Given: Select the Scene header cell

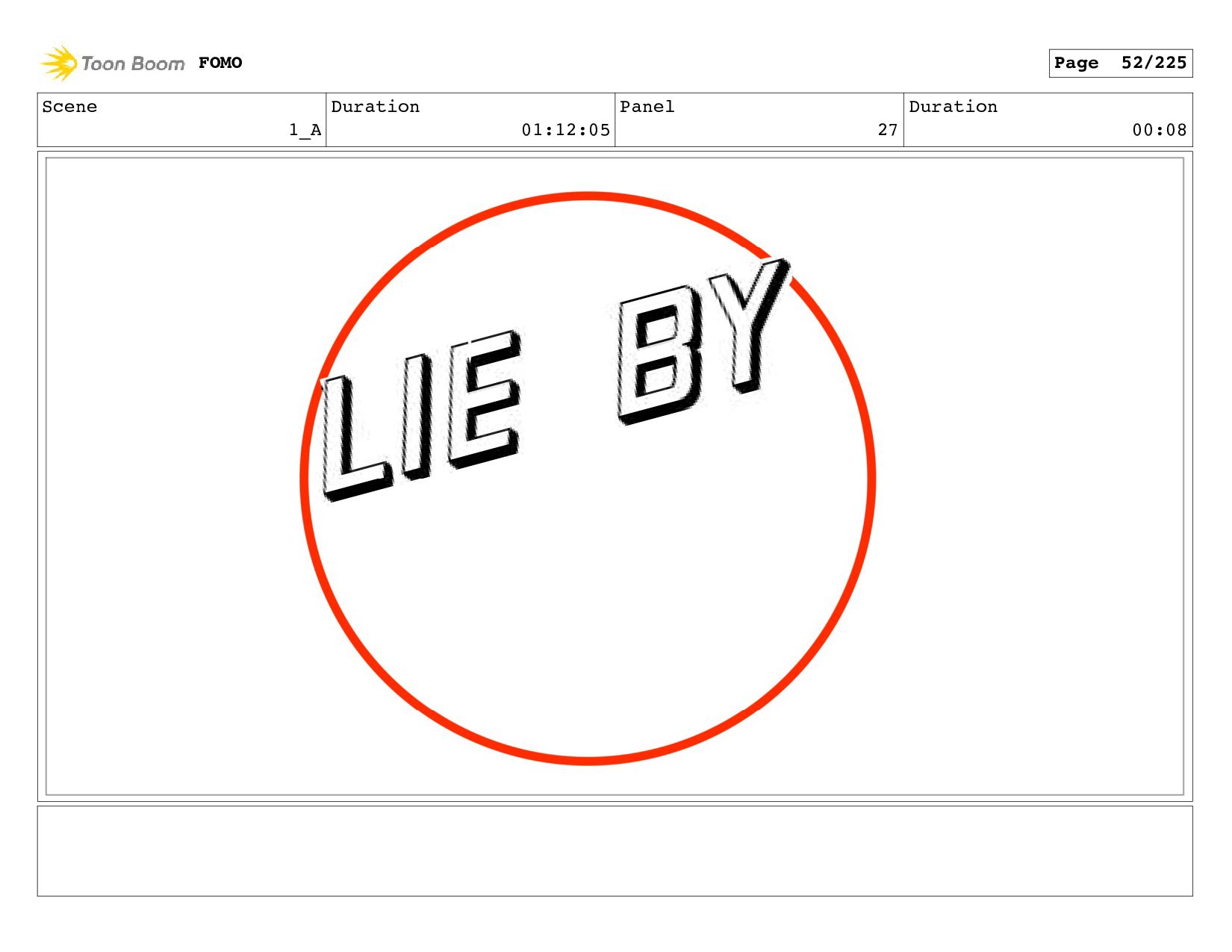Looking at the screenshot, I should coord(181,119).
